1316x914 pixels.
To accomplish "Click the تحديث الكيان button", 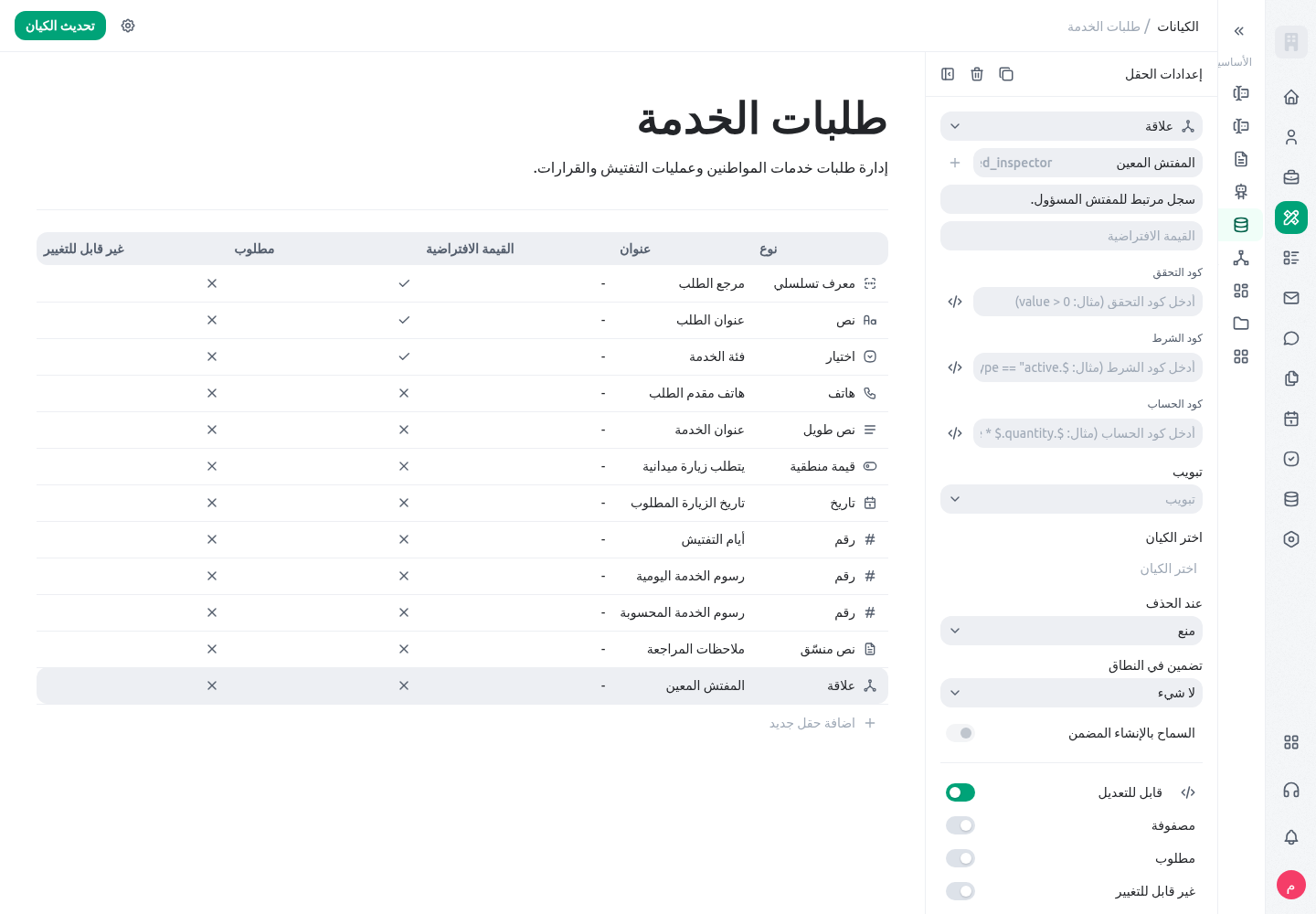I will (60, 26).
